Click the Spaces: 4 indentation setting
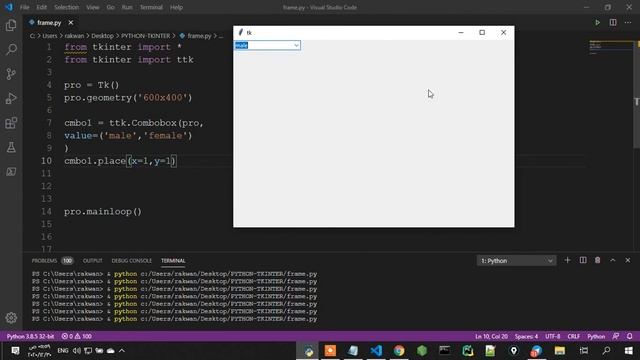640x360 pixels. coord(526,336)
